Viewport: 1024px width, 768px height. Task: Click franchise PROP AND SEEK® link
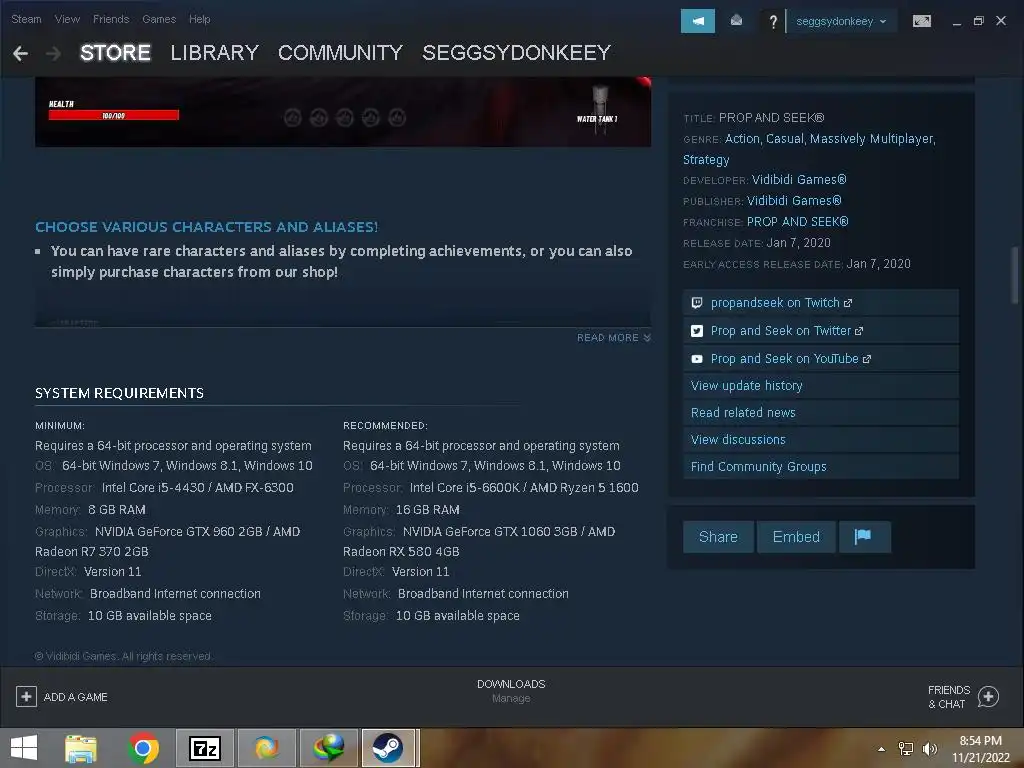pos(797,221)
